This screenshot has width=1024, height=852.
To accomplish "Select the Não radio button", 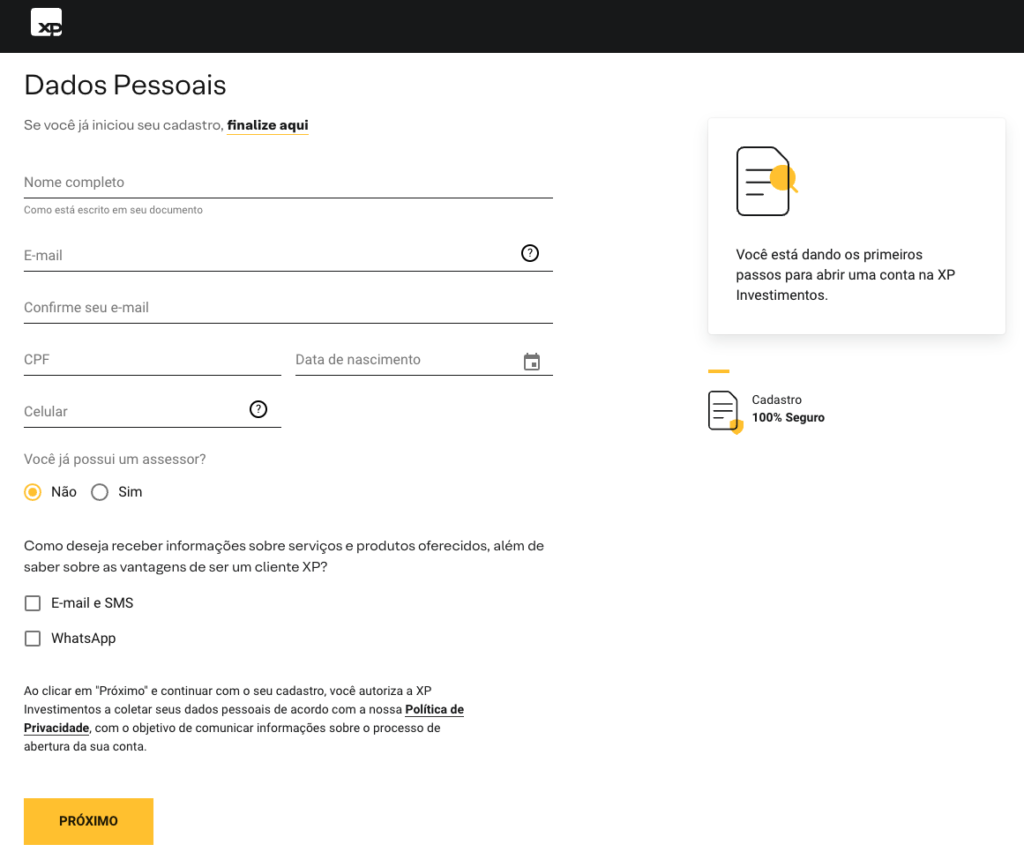I will [x=31, y=491].
